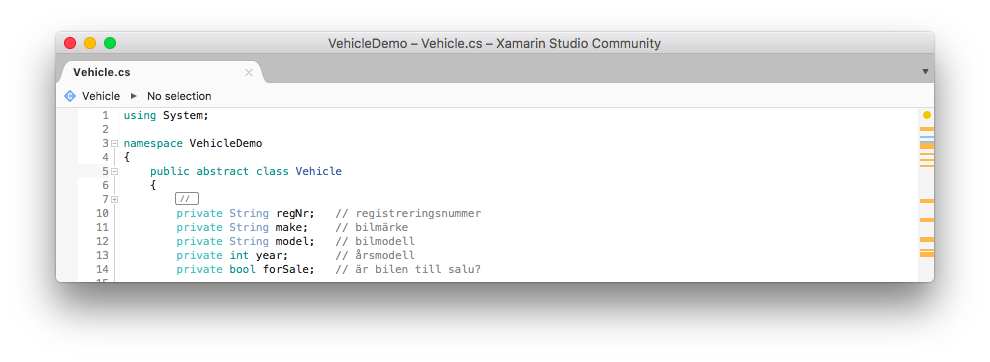This screenshot has height=362, width=990.
Task: Click the breadcrumb separator arrow
Action: (x=133, y=96)
